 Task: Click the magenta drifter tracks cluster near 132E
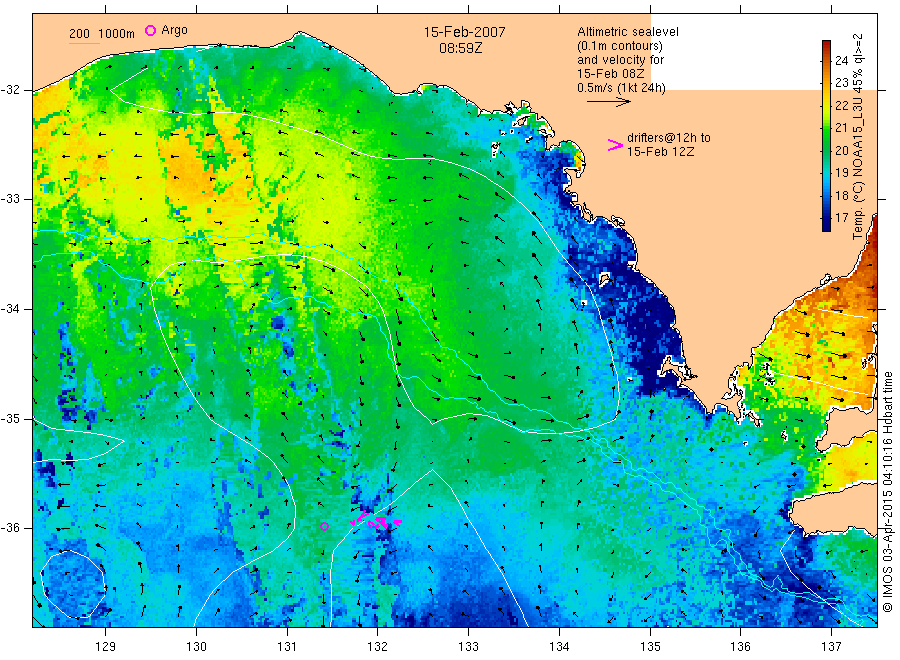tap(376, 519)
